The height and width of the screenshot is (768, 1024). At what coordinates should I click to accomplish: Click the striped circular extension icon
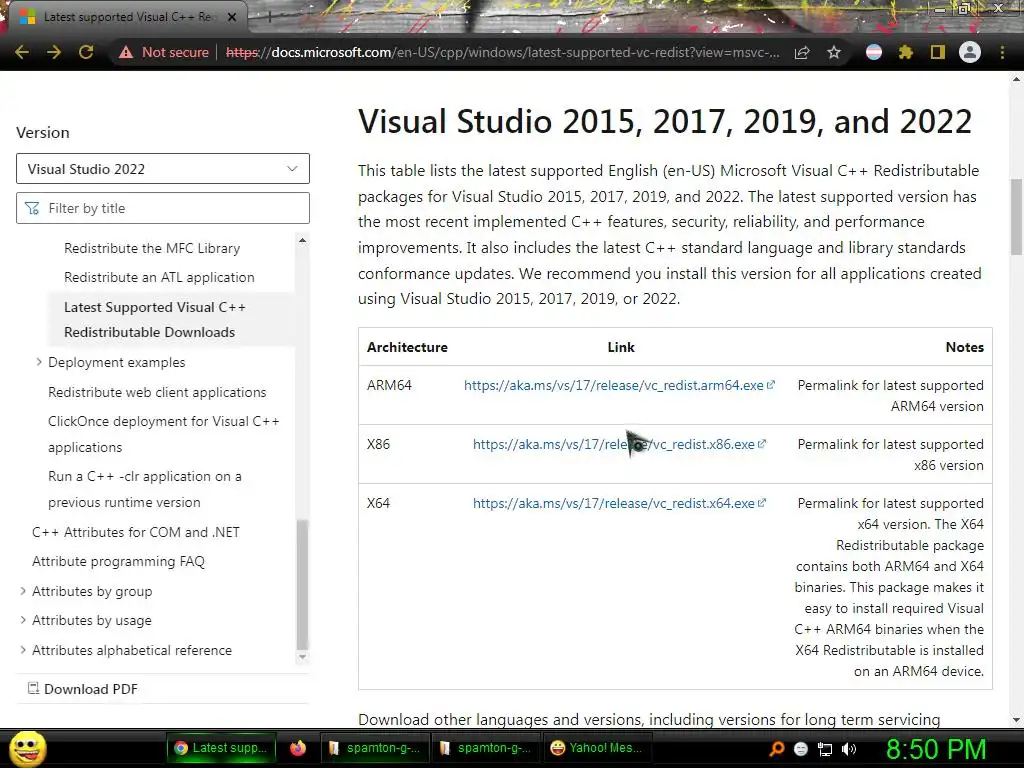pos(874,52)
